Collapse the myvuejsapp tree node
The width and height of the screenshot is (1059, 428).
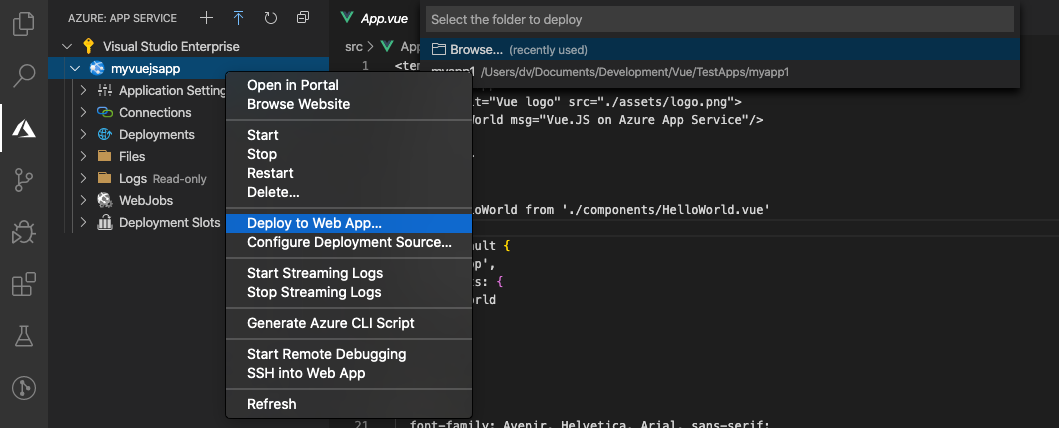pos(76,68)
